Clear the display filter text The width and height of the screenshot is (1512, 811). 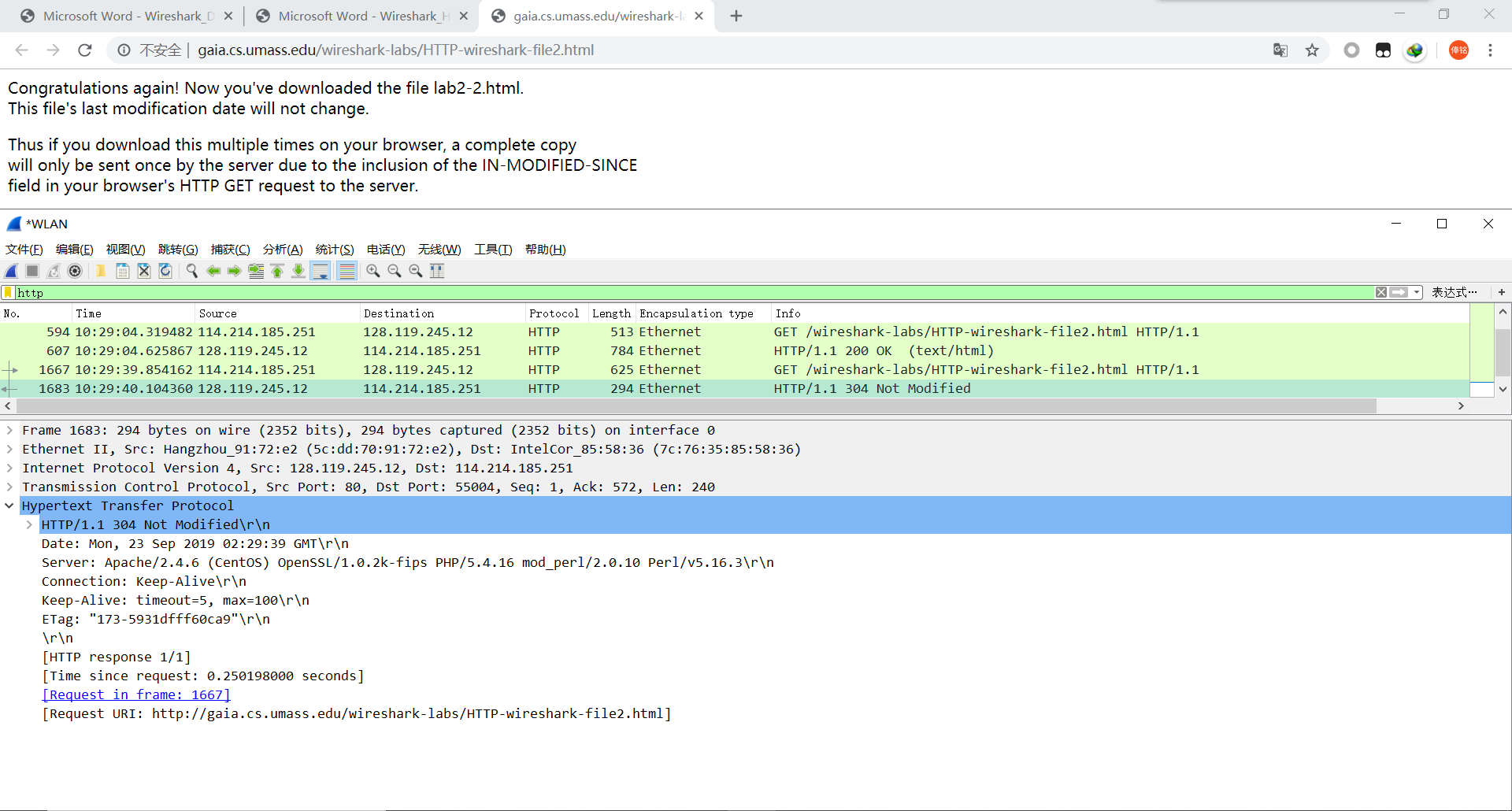coord(1381,292)
